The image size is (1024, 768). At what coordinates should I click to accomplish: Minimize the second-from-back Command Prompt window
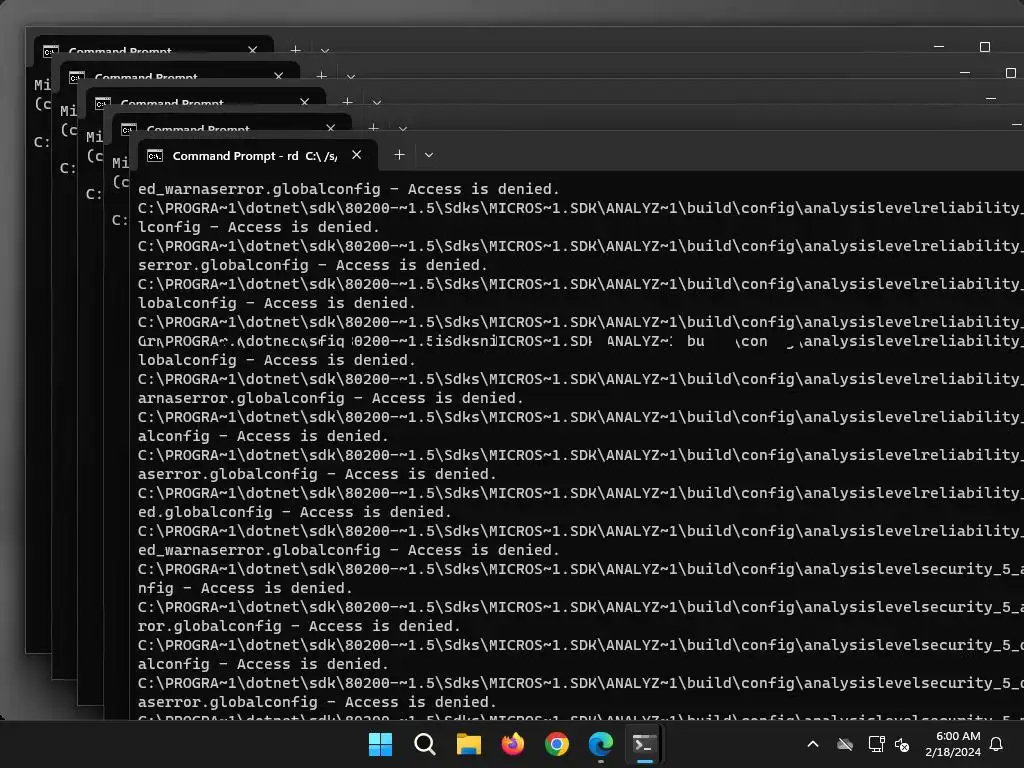click(965, 73)
